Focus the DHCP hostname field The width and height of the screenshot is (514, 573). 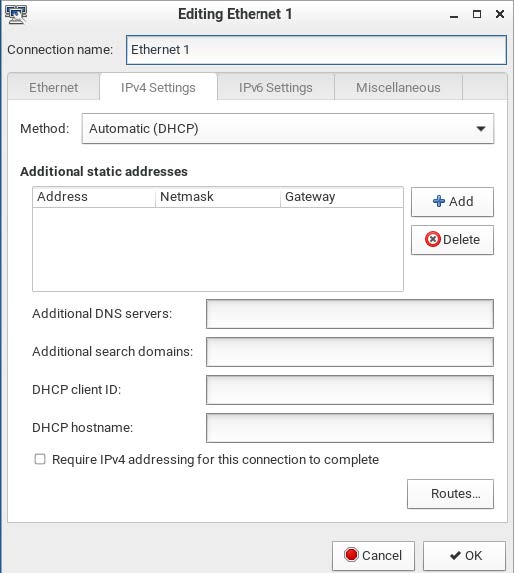pyautogui.click(x=350, y=428)
